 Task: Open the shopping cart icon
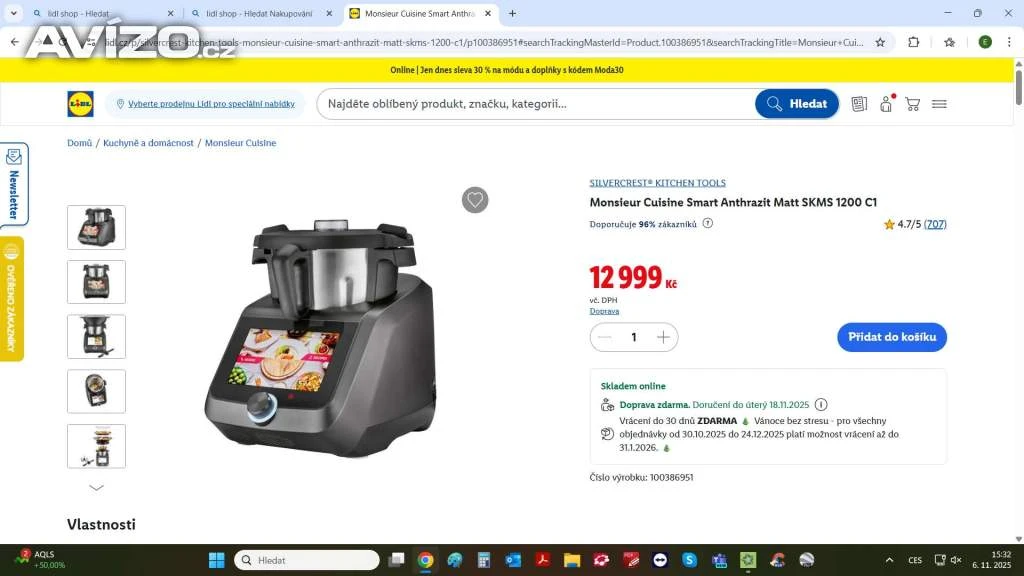(x=912, y=104)
